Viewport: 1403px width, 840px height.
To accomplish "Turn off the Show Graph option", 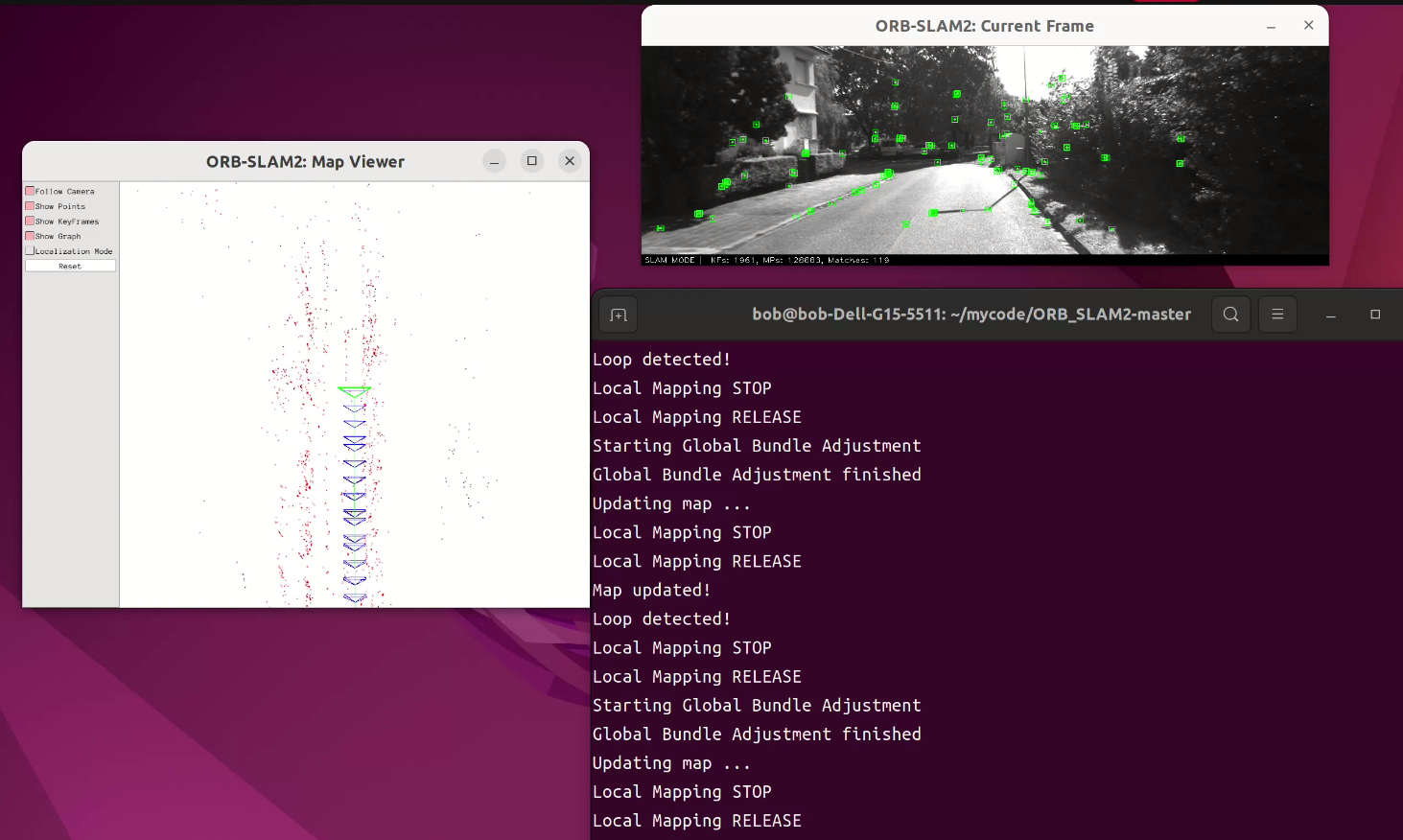I will (x=30, y=236).
